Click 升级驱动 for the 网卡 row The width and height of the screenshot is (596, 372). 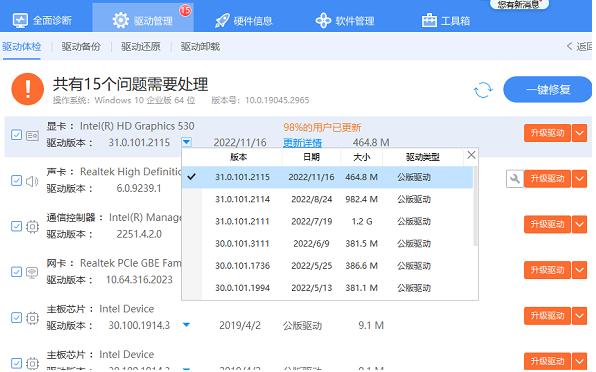[547, 270]
